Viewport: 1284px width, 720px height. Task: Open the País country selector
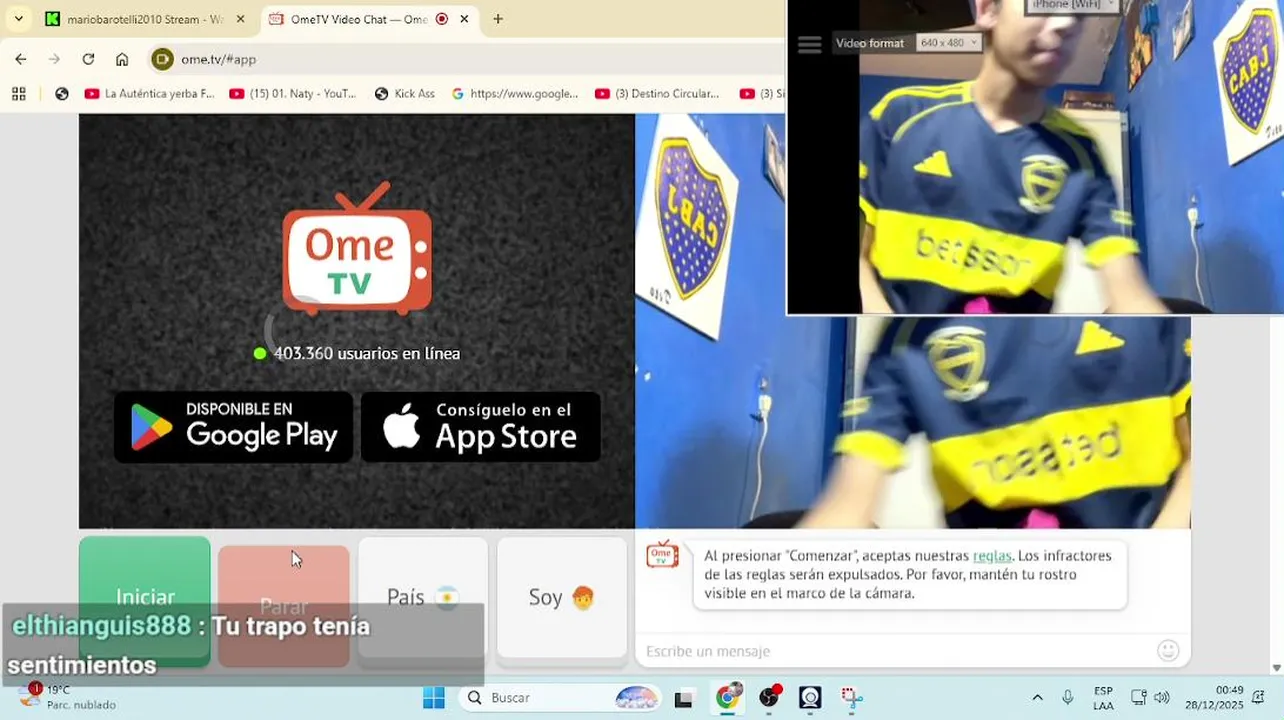423,597
